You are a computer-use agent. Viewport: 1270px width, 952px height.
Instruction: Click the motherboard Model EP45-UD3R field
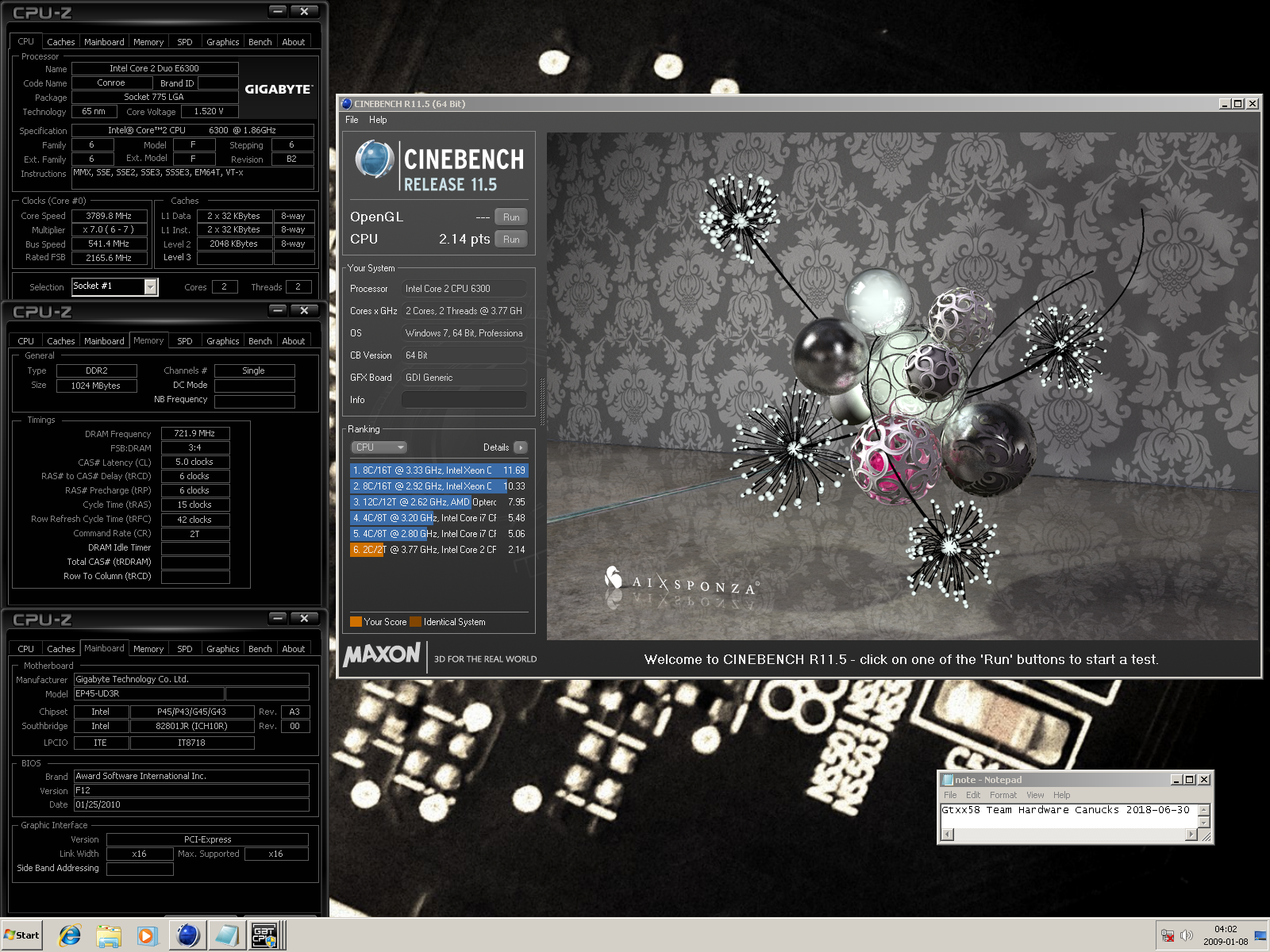pyautogui.click(x=149, y=694)
